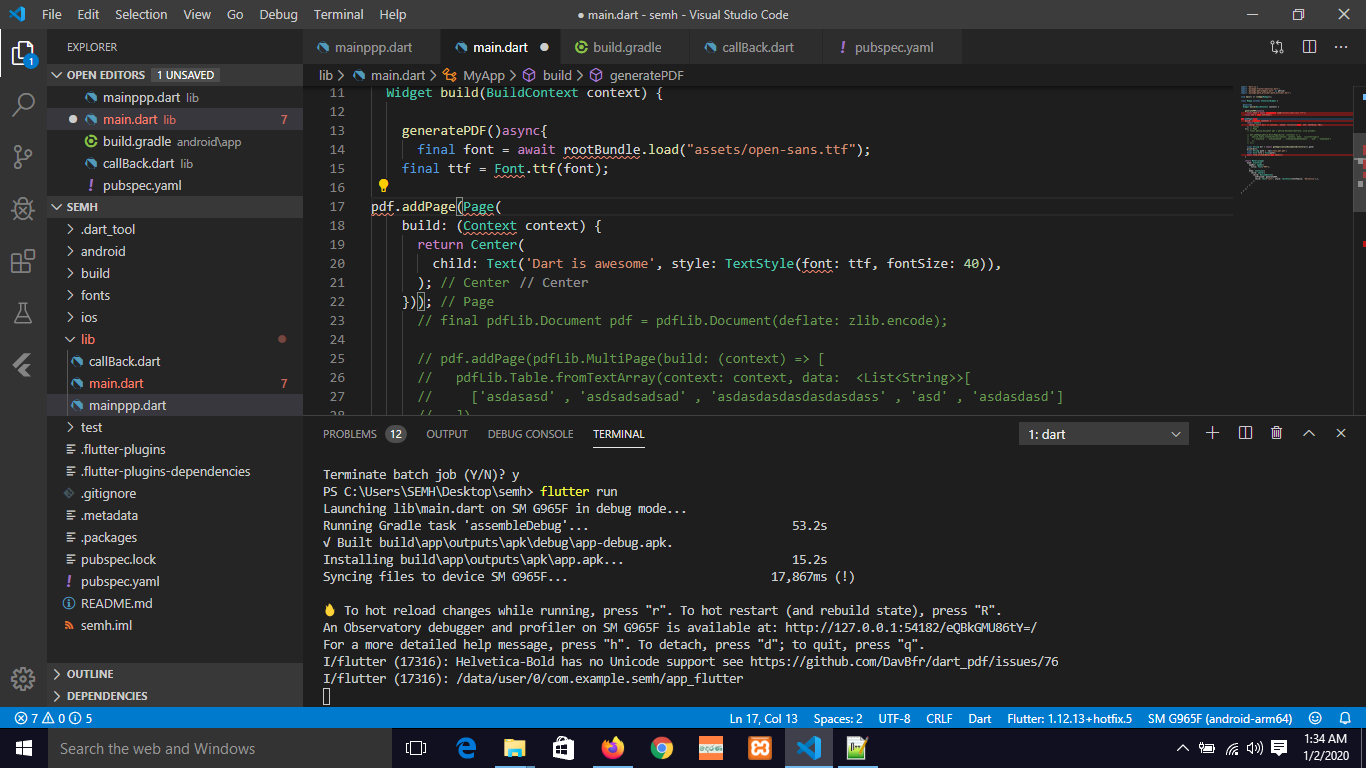Image resolution: width=1366 pixels, height=768 pixels.
Task: Open the Explorer view in activity bar
Action: point(23,53)
